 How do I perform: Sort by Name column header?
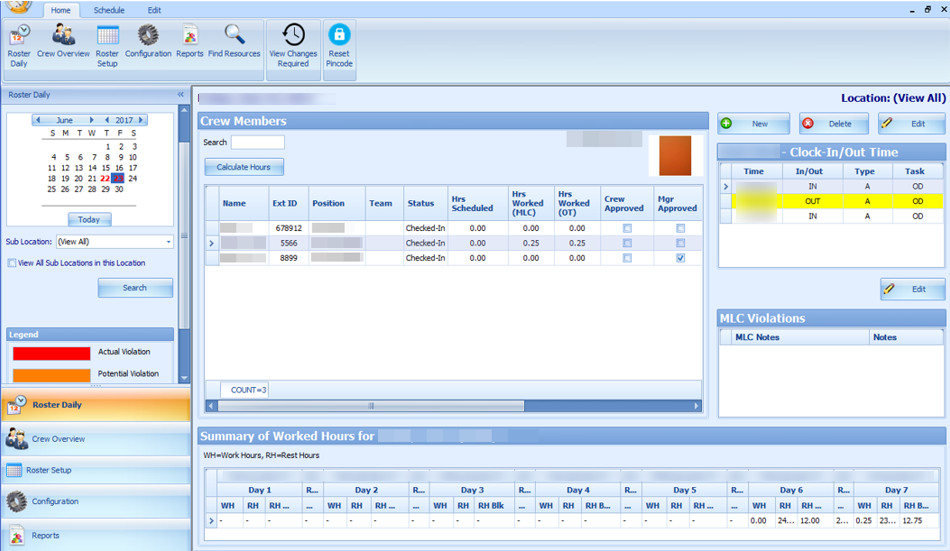(244, 203)
